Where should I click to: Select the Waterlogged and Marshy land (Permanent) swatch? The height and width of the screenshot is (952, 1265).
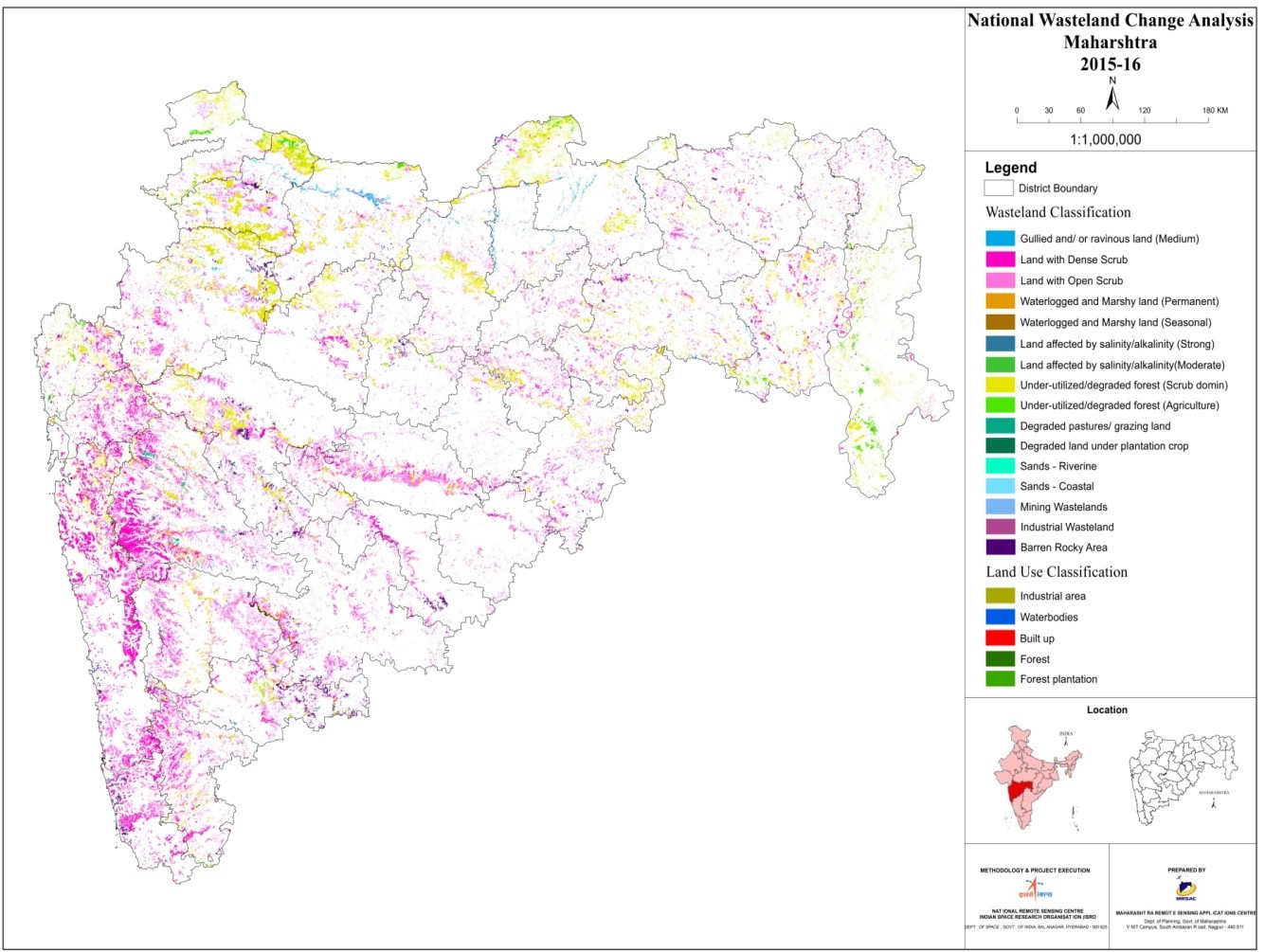coord(1000,301)
